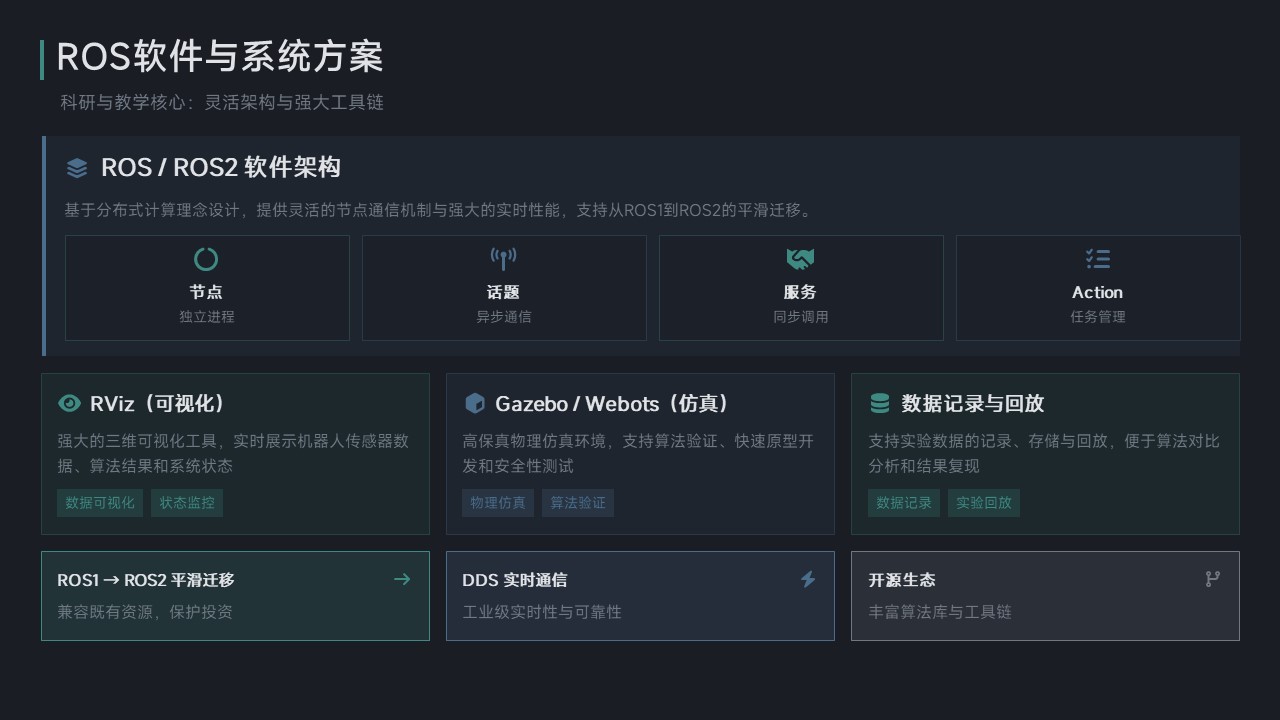The width and height of the screenshot is (1280, 720).
Task: Click the 数据记录 tag
Action: click(x=904, y=503)
